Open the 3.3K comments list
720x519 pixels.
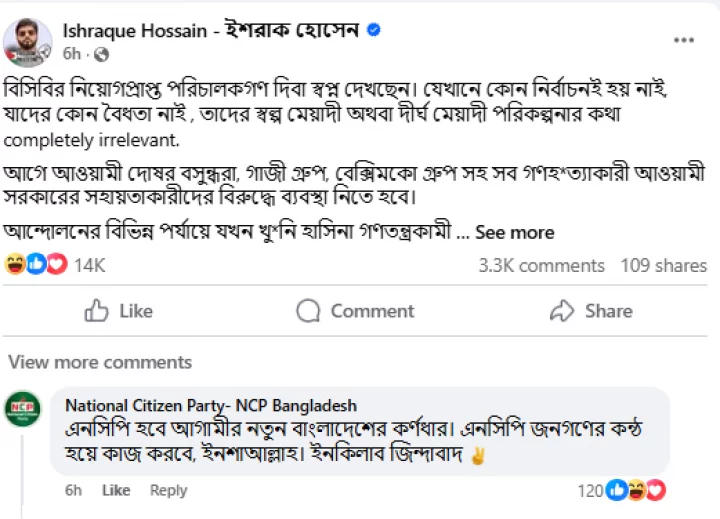tap(541, 265)
